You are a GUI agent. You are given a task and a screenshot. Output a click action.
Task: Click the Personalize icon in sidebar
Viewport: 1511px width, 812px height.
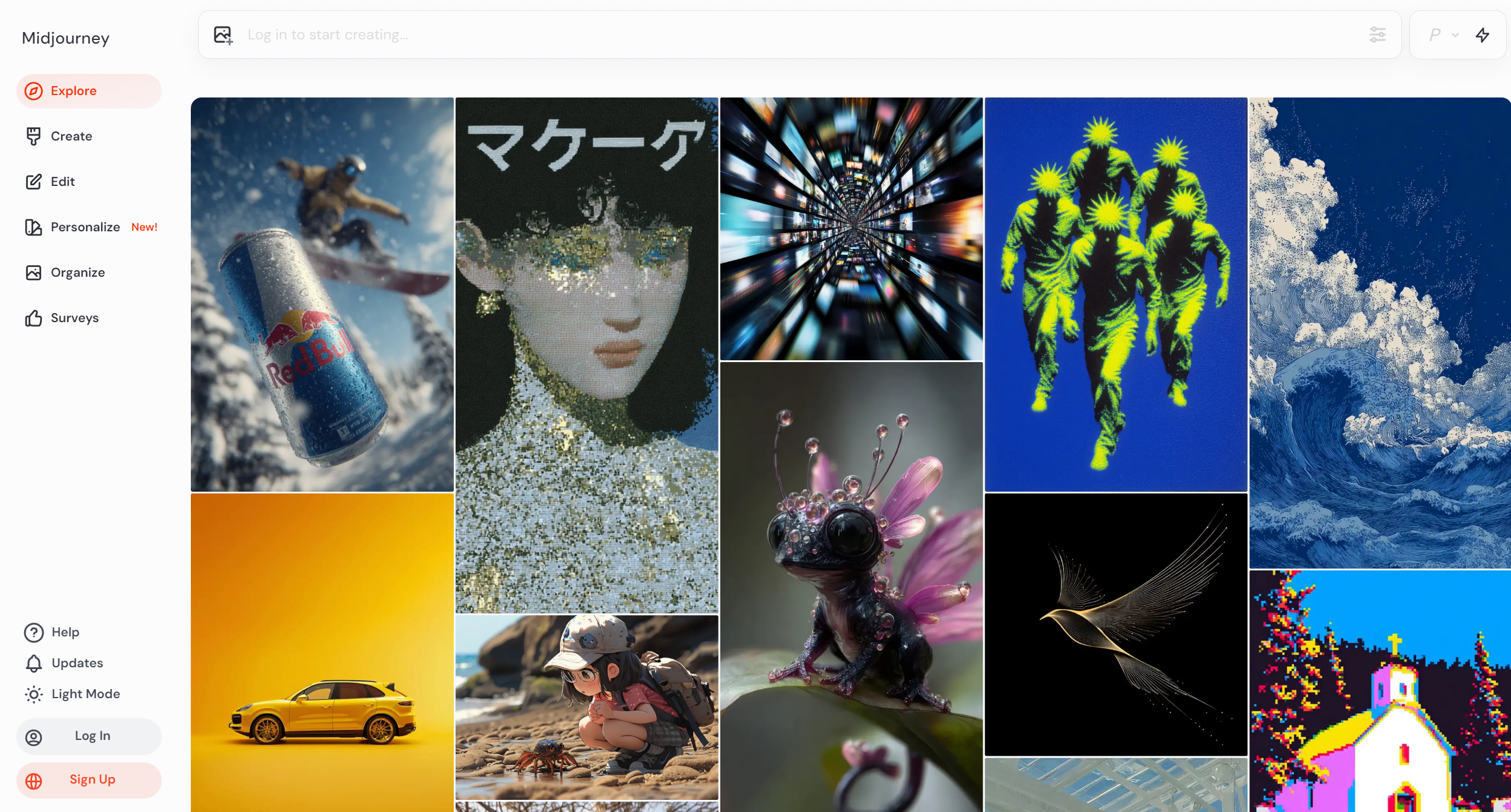33,227
